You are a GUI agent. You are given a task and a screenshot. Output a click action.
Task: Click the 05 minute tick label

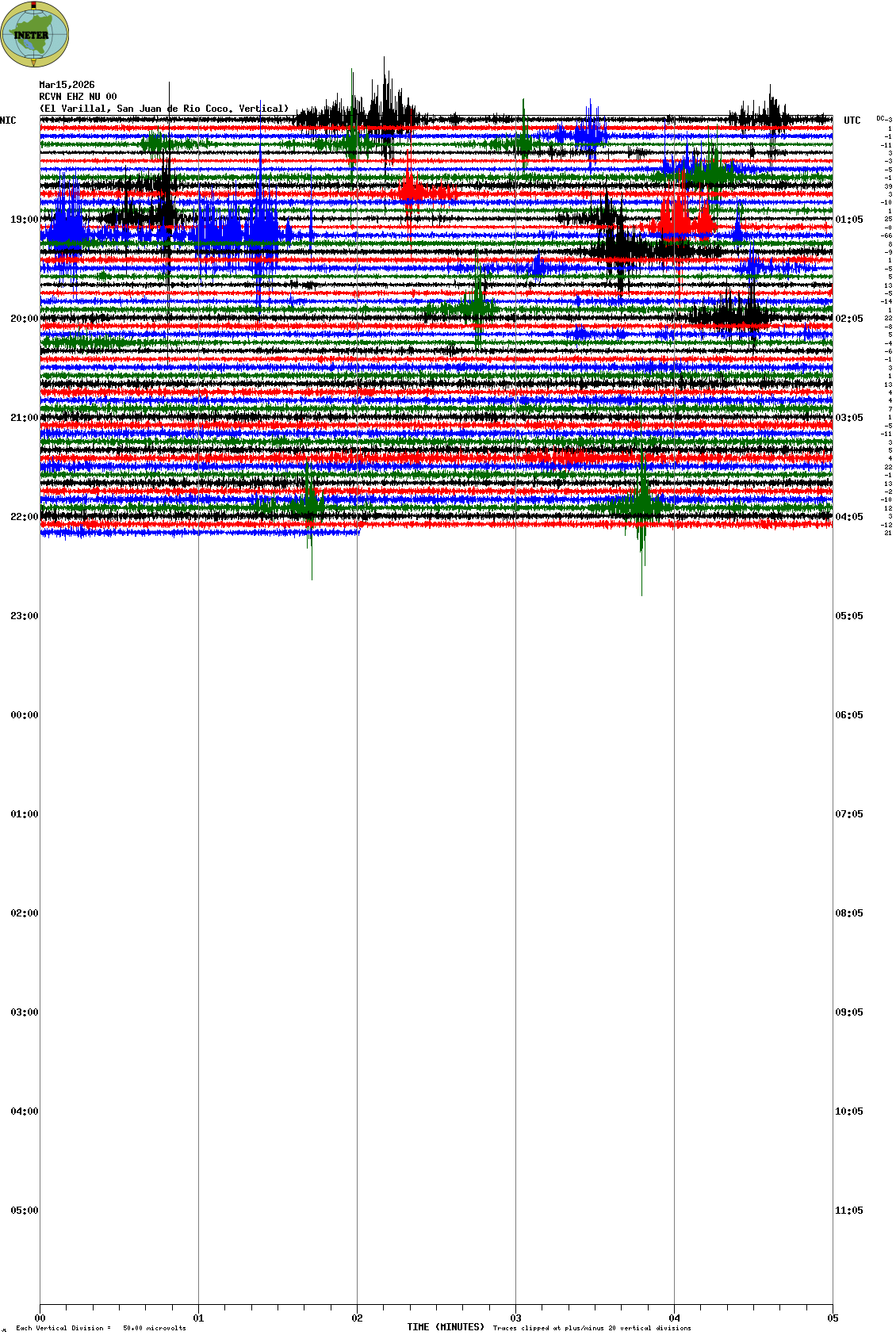point(833,1319)
